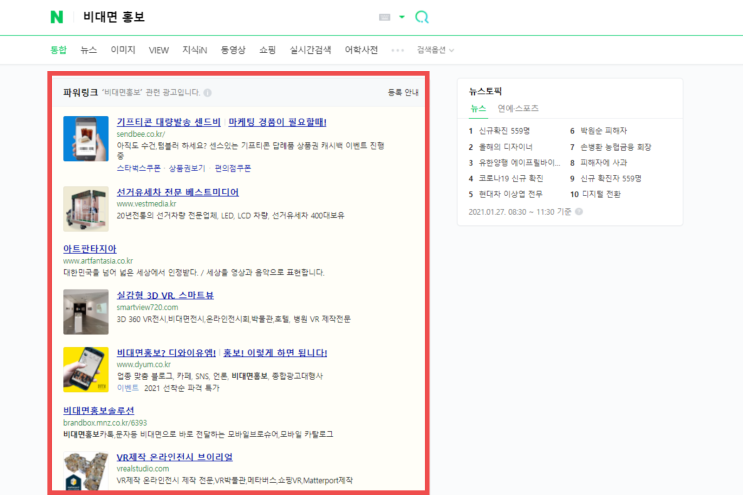Screen dimensions: 743x495
Task: Open the 실감형 3D VR 스마트뷰 link
Action: [x=165, y=296]
